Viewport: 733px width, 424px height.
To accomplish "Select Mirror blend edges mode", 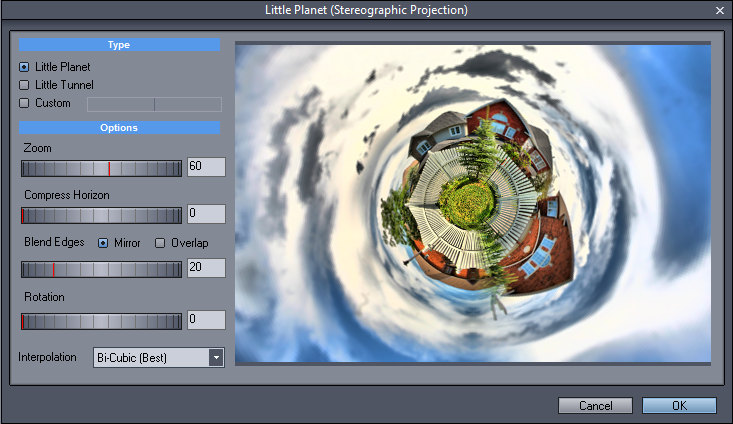I will [103, 243].
